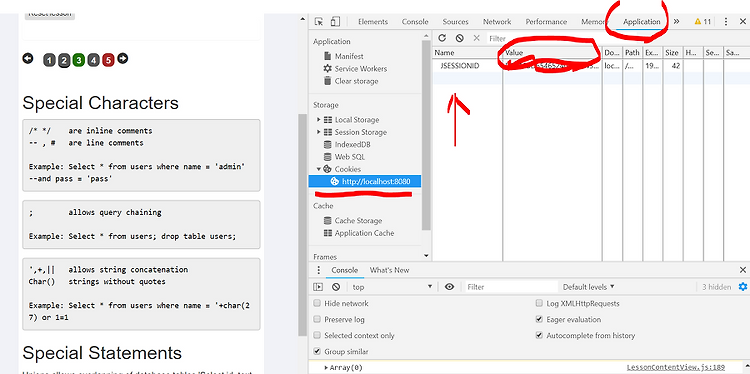
Task: Go to next lesson page arrow
Action: [x=123, y=58]
